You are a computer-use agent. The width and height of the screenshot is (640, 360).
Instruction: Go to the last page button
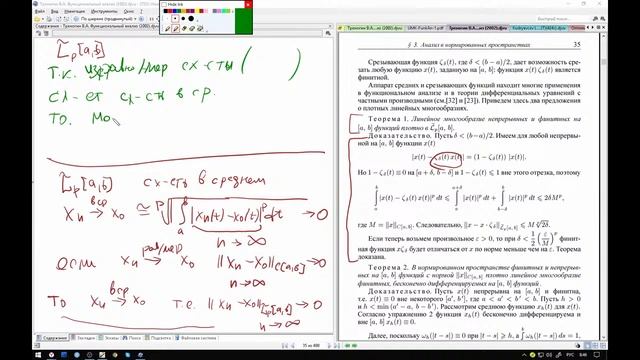coord(337,346)
